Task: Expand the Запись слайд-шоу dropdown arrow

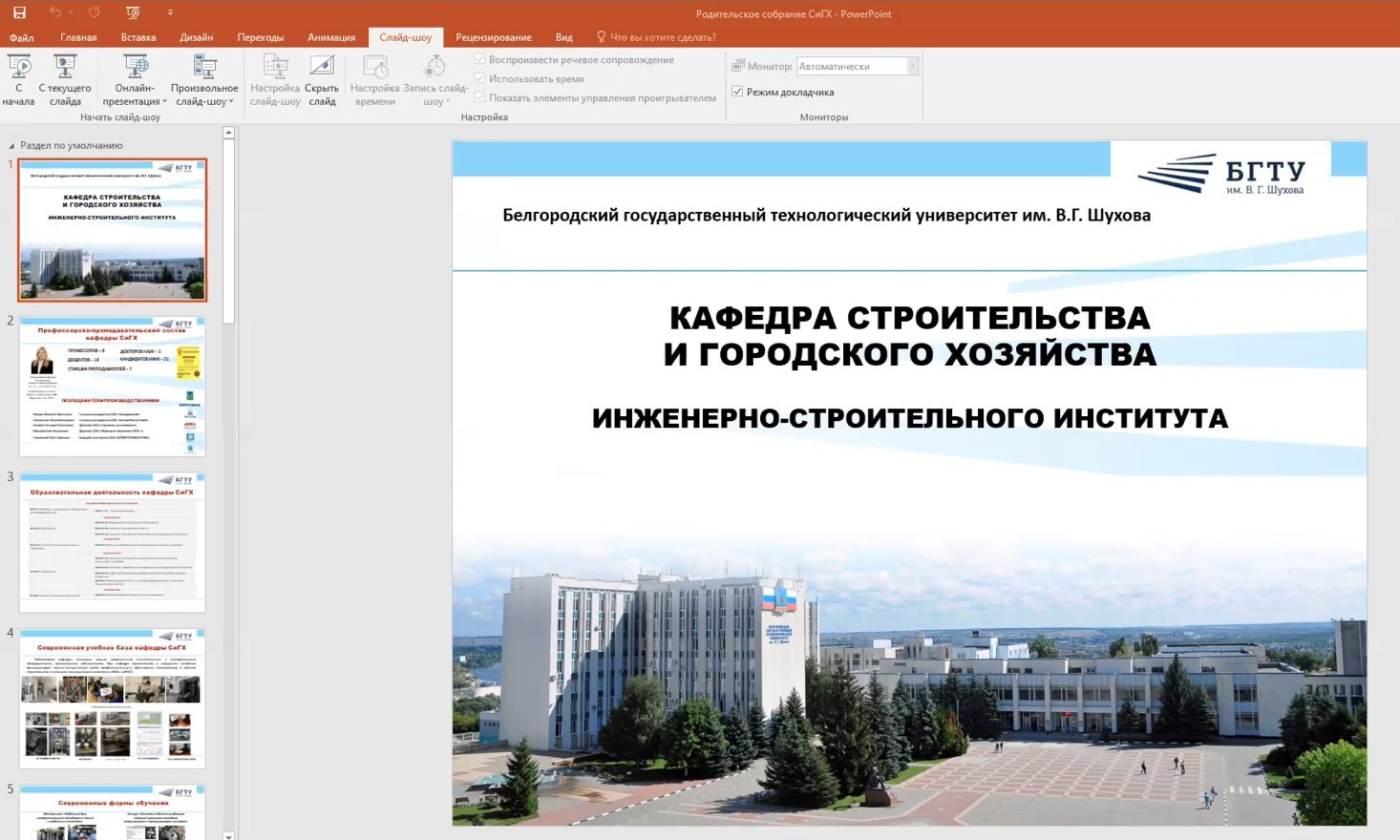Action: (448, 101)
